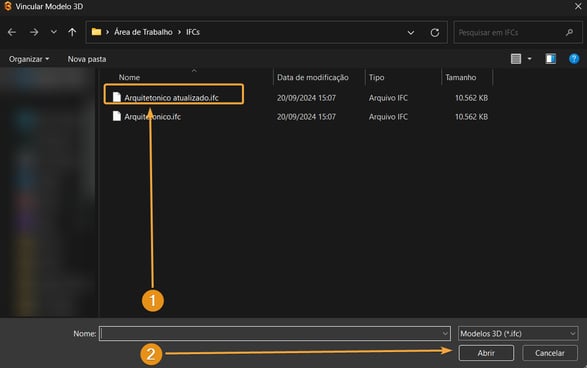
Task: Expand the Nome filename dropdown arrow
Action: pyautogui.click(x=445, y=333)
